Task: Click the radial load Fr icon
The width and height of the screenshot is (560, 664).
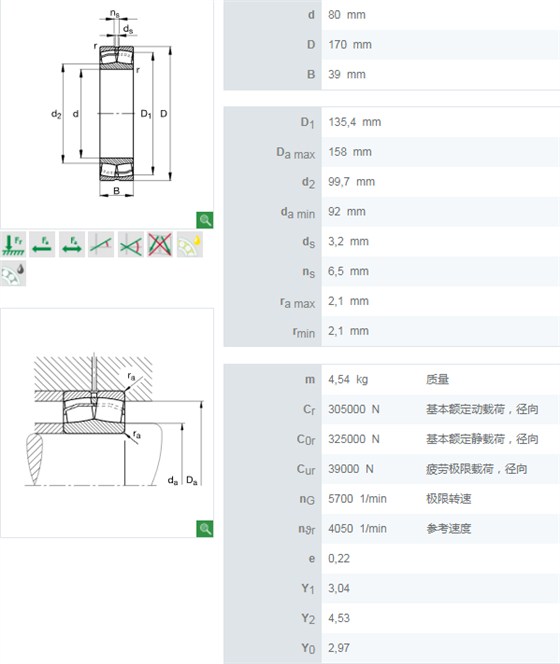Action: (x=13, y=244)
